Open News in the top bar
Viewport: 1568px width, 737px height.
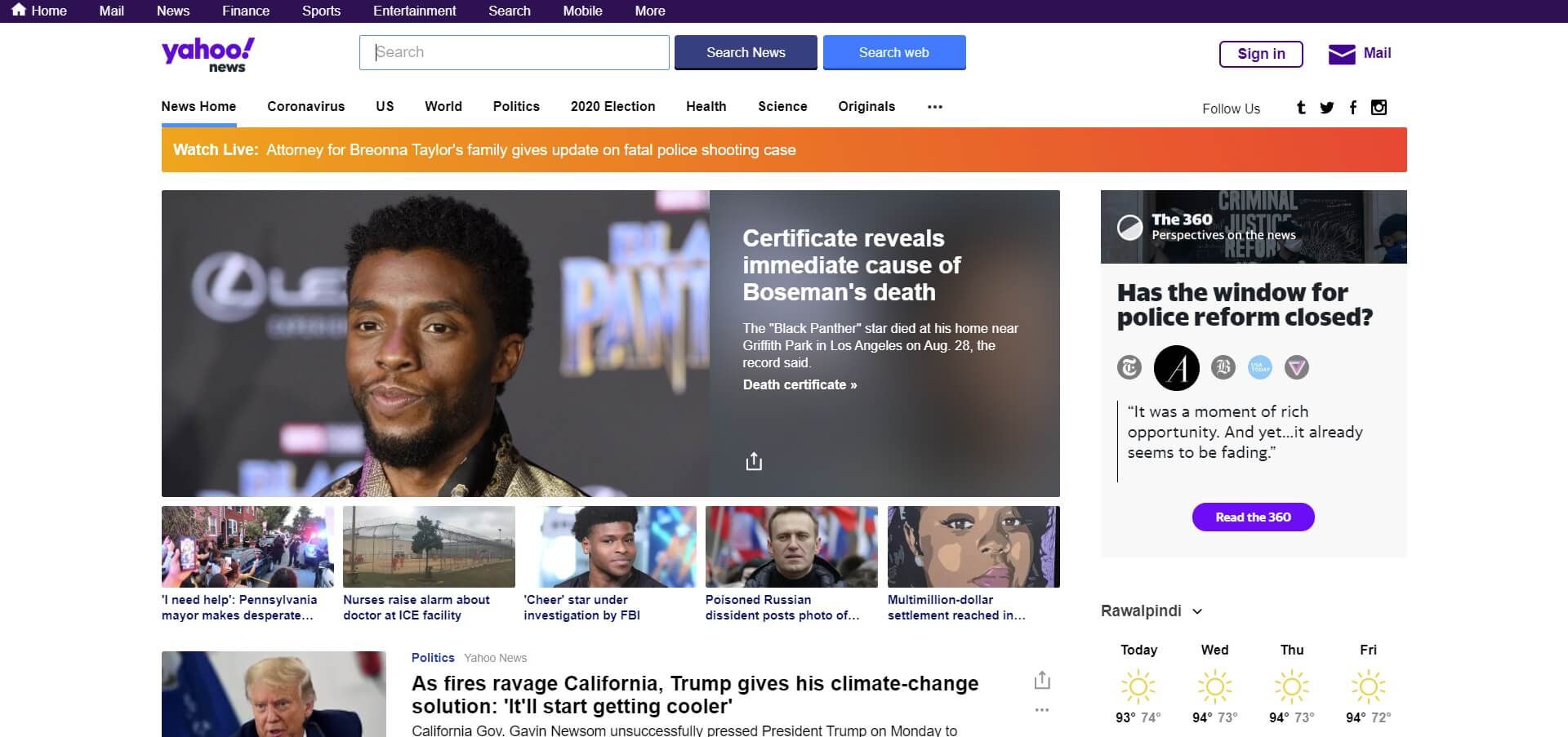coord(173,11)
